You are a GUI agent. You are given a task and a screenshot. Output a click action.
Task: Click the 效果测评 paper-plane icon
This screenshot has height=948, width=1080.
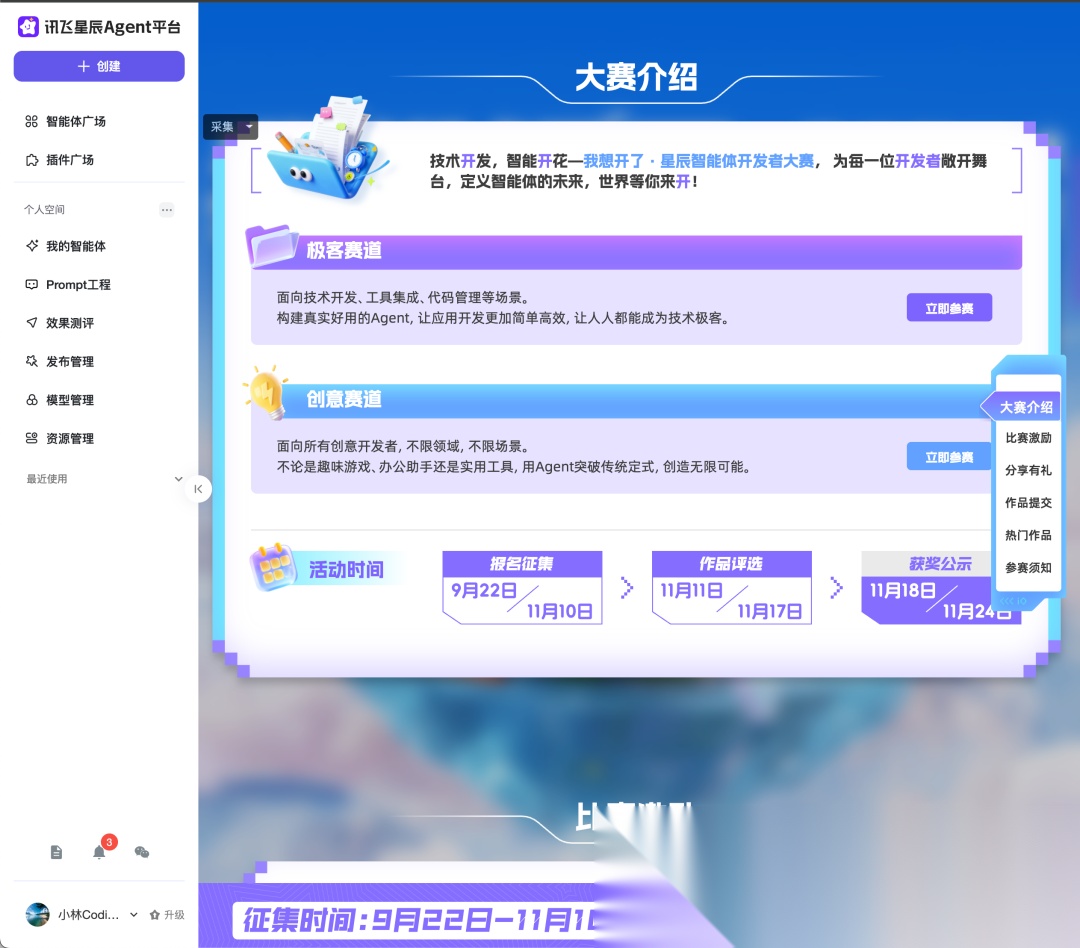click(x=32, y=323)
